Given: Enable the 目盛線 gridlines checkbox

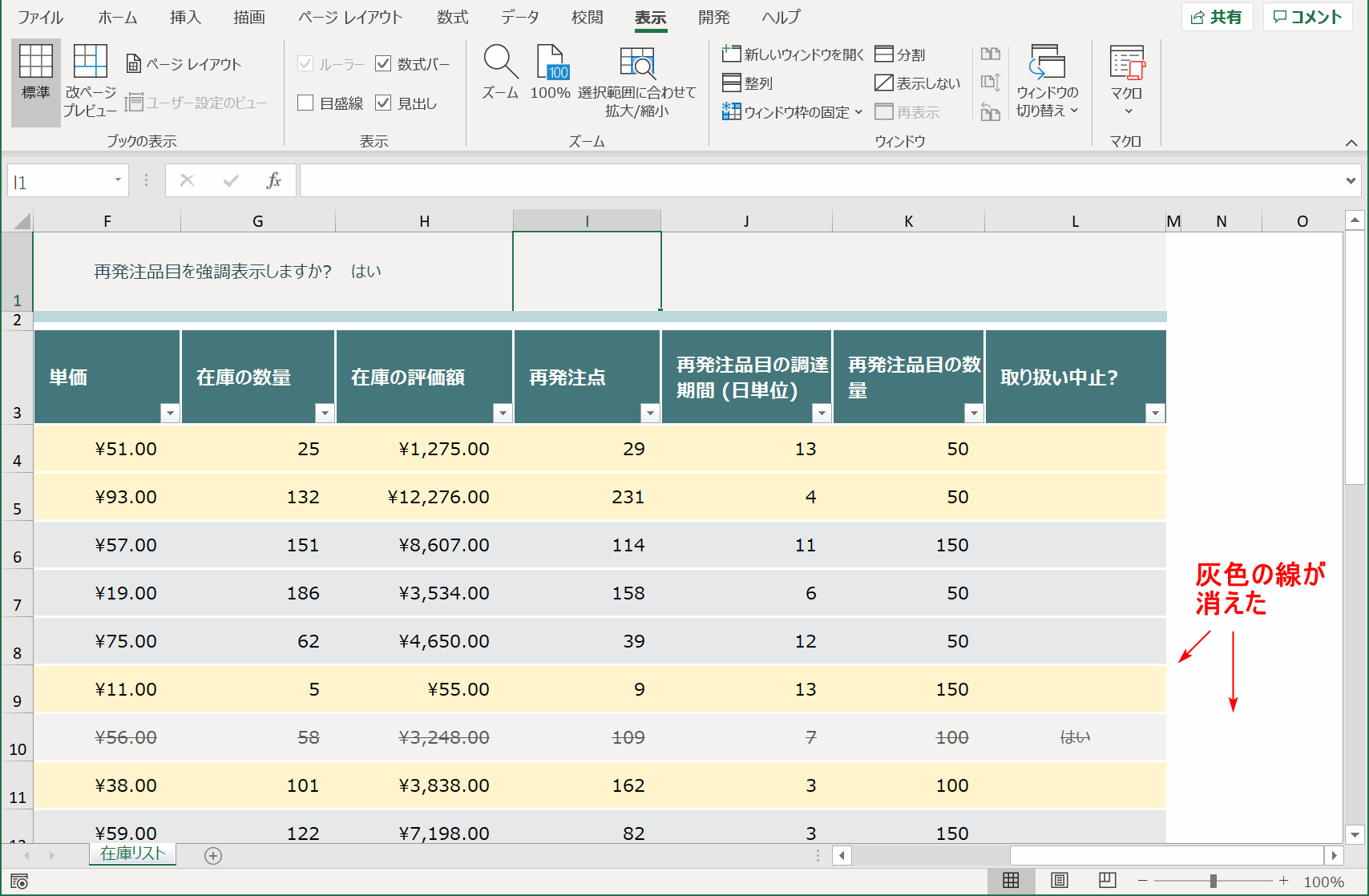Looking at the screenshot, I should [305, 103].
